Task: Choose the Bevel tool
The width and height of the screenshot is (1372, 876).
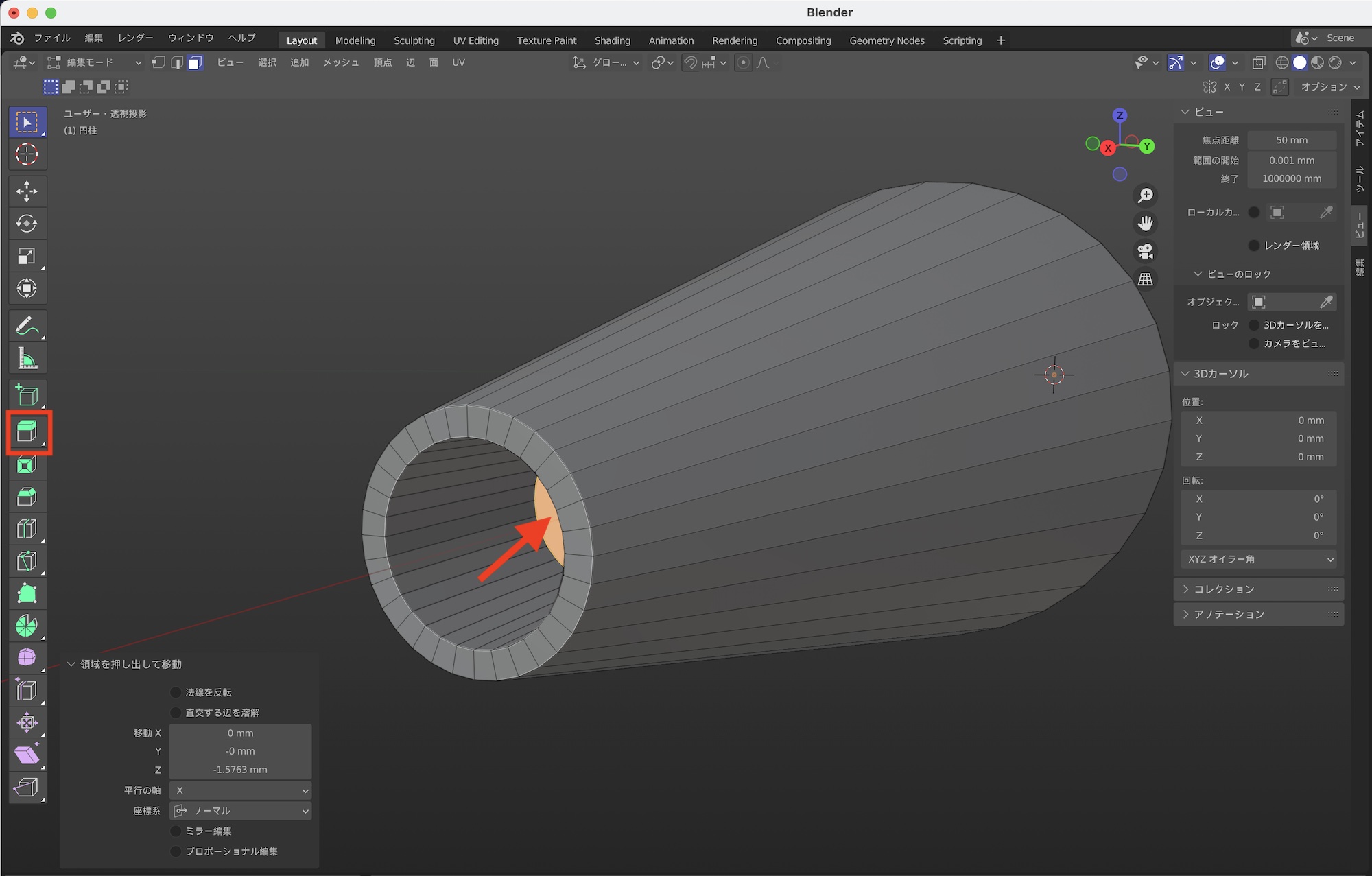Action: tap(27, 497)
